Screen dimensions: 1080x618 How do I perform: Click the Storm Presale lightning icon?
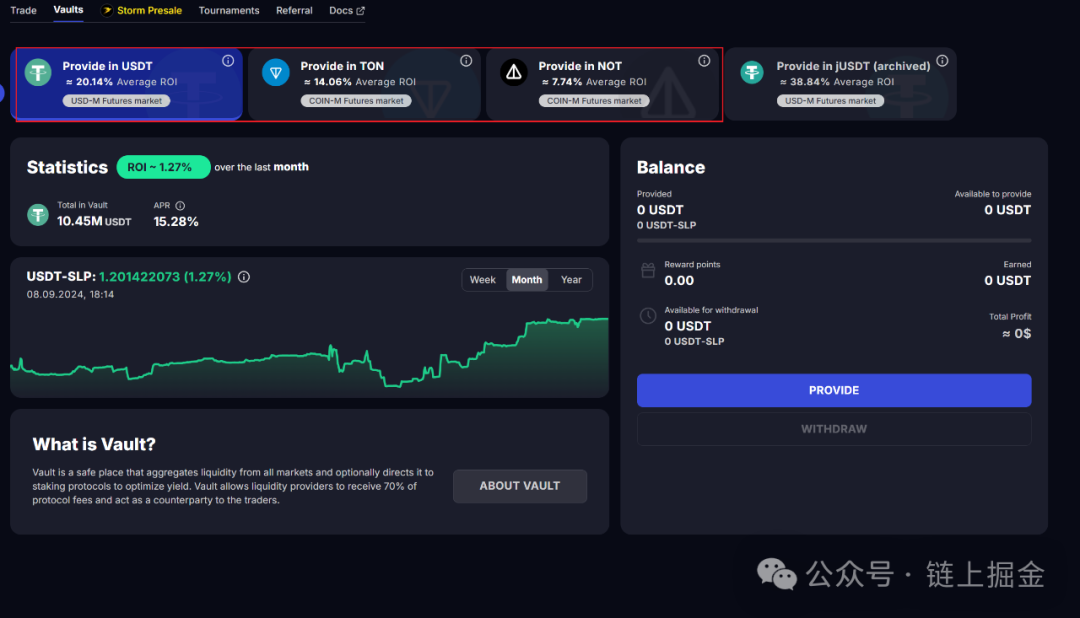[107, 10]
